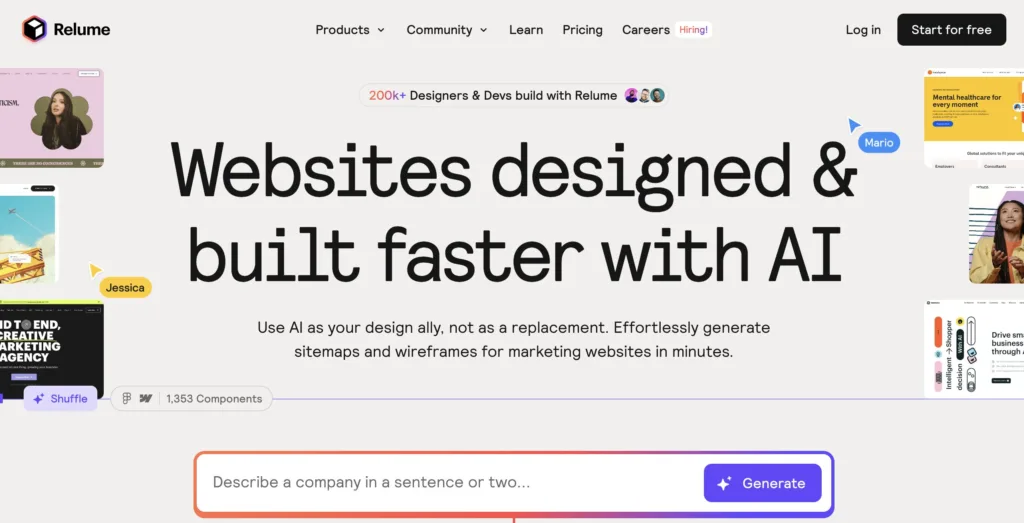1024x523 pixels.
Task: Open the sky illustration preview thumbnail
Action: pos(28,234)
